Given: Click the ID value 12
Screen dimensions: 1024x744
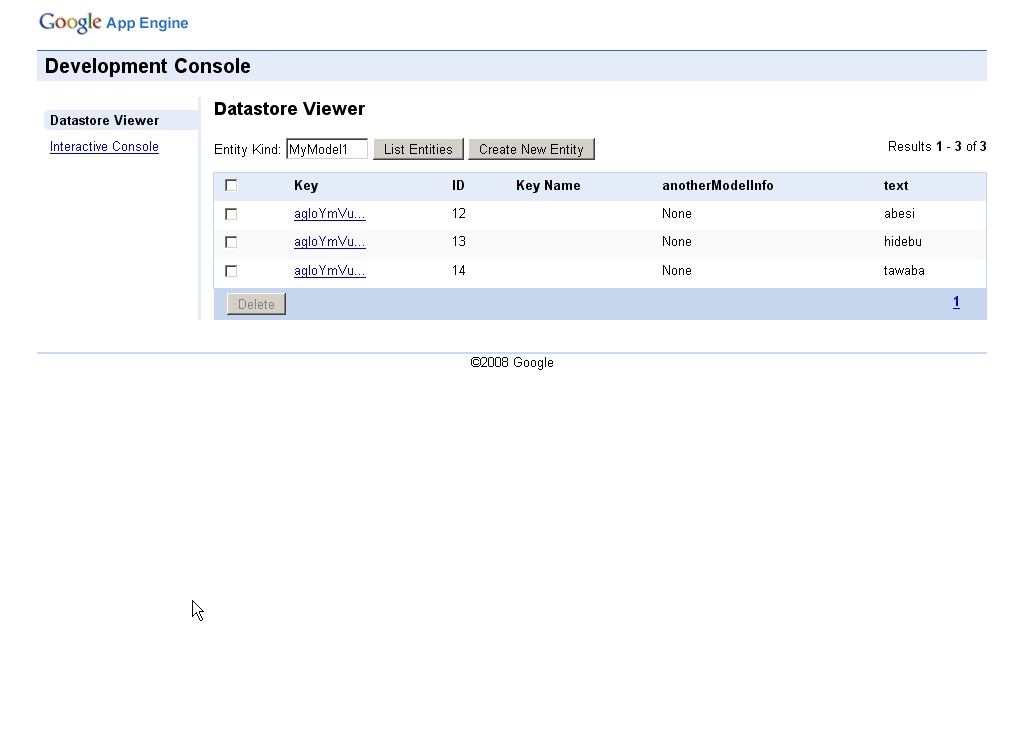Looking at the screenshot, I should coord(458,214).
